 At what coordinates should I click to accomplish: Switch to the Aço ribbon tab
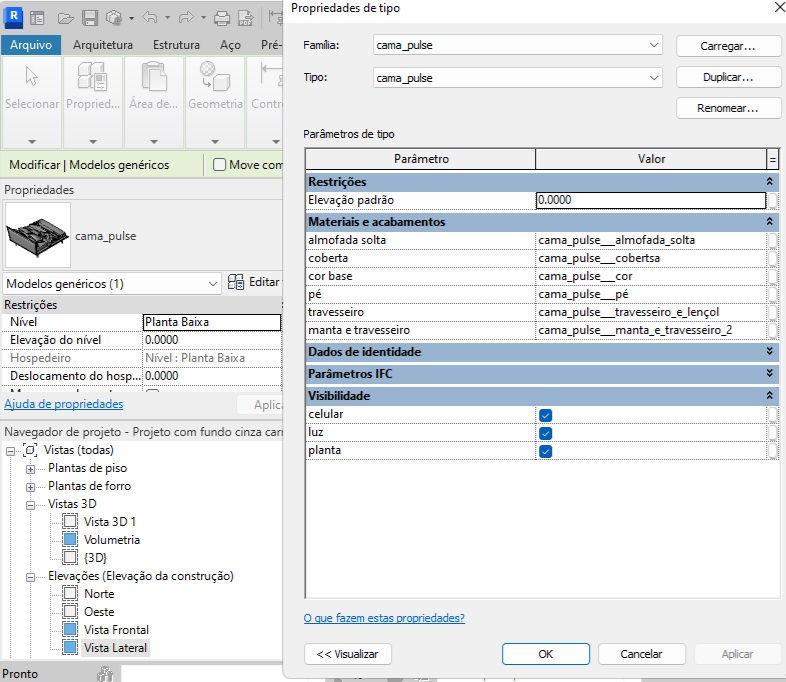coord(230,45)
